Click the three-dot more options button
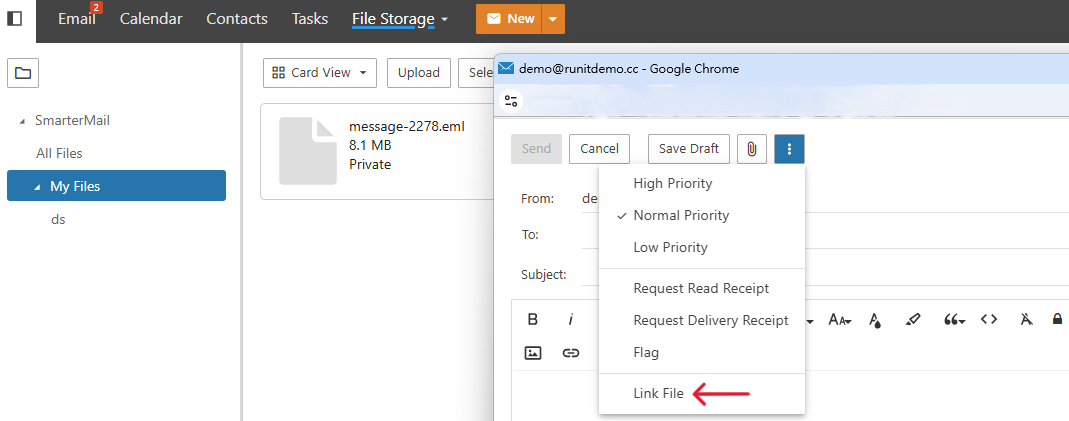Screen dimensions: 1069x421 coord(789,149)
